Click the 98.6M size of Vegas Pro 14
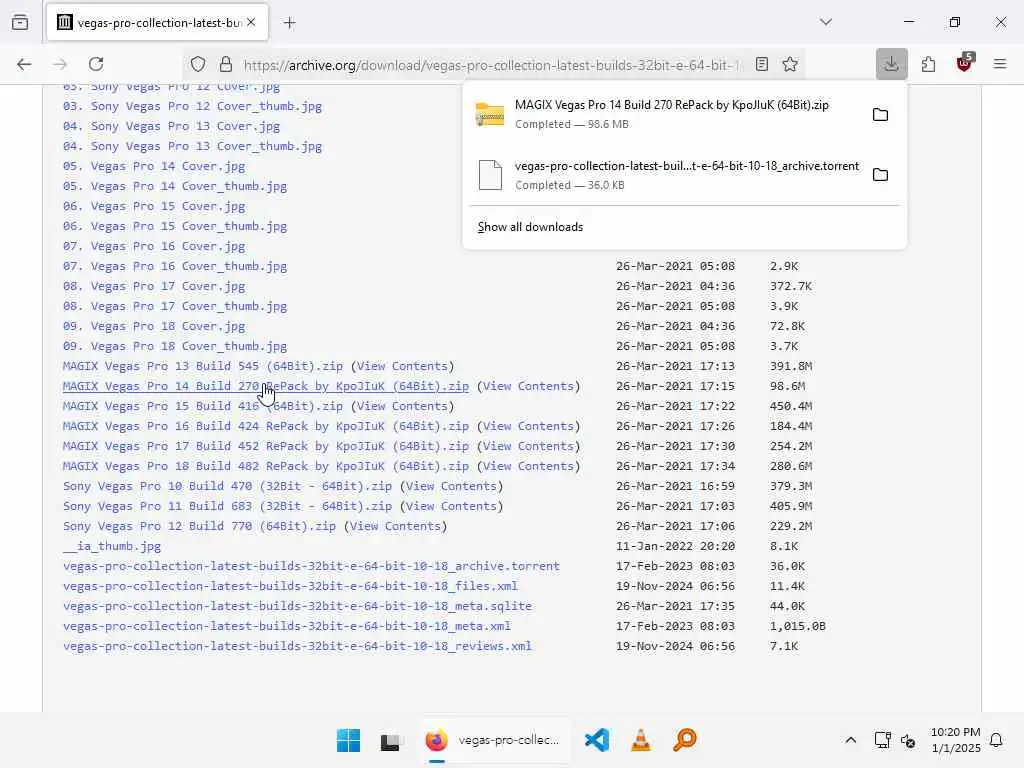Viewport: 1024px width, 768px height. 788,386
